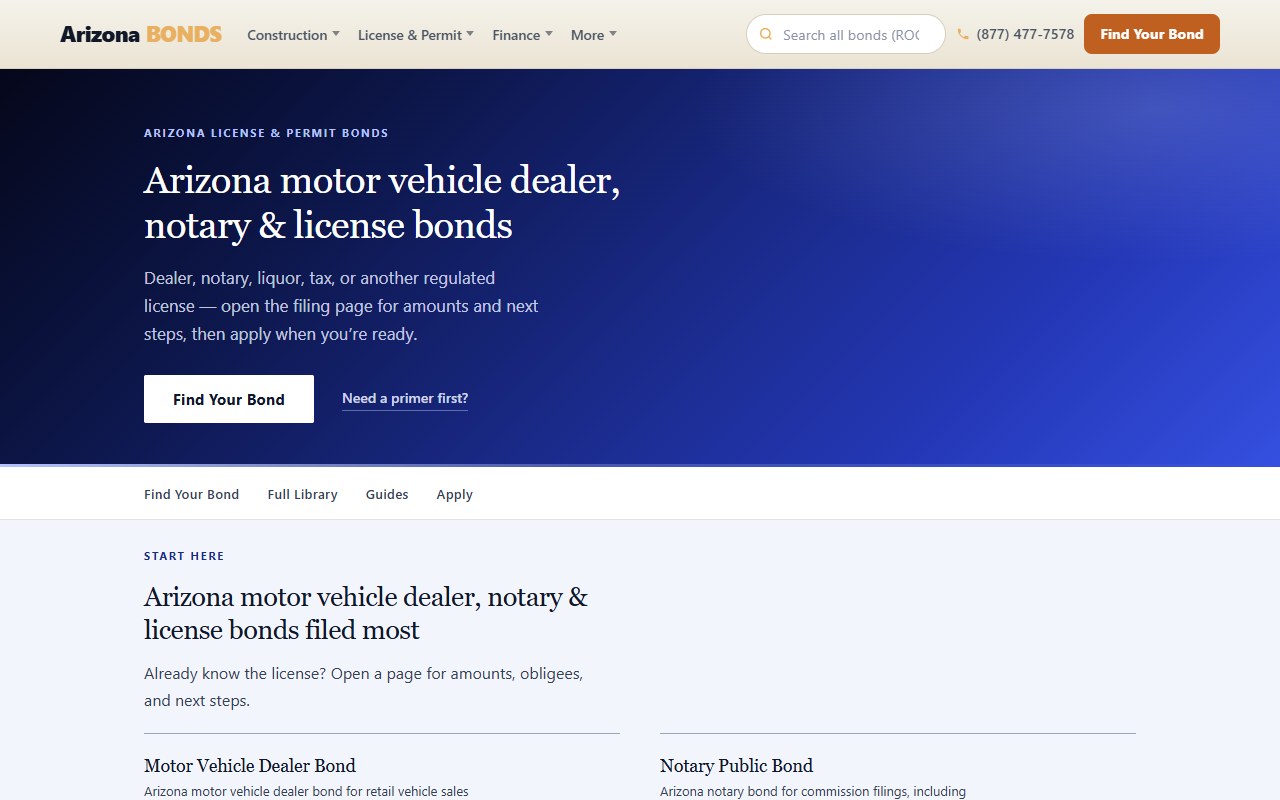Open the License & Permit dropdown

pos(416,35)
